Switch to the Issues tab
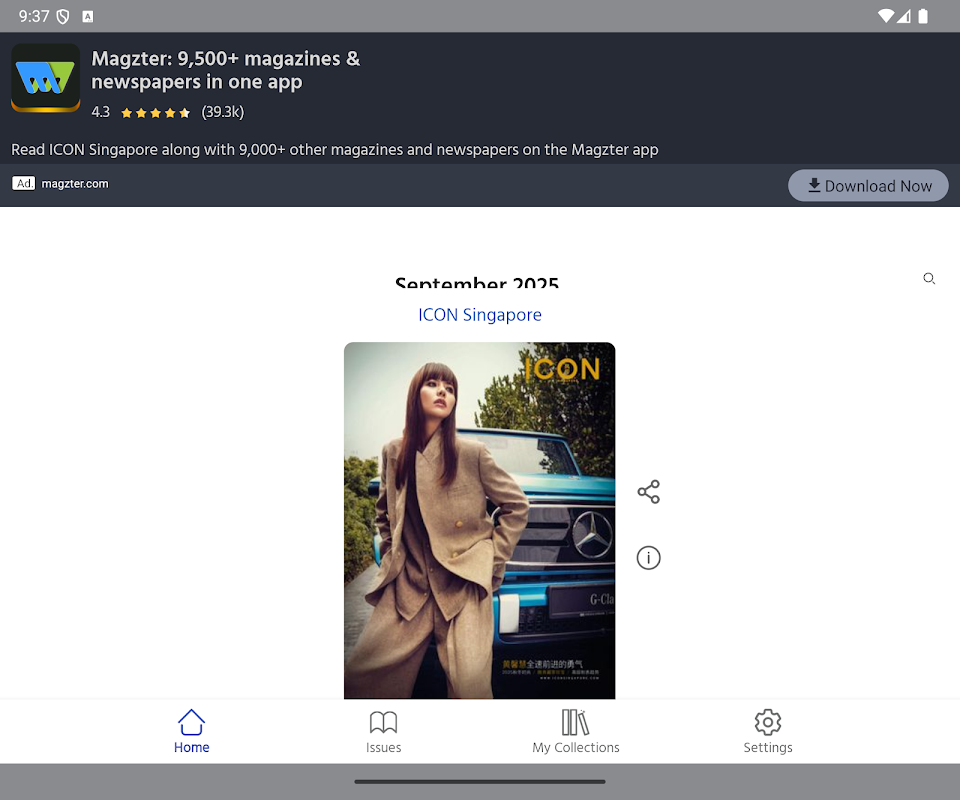Screen dimensions: 960x800 pyautogui.click(x=384, y=731)
